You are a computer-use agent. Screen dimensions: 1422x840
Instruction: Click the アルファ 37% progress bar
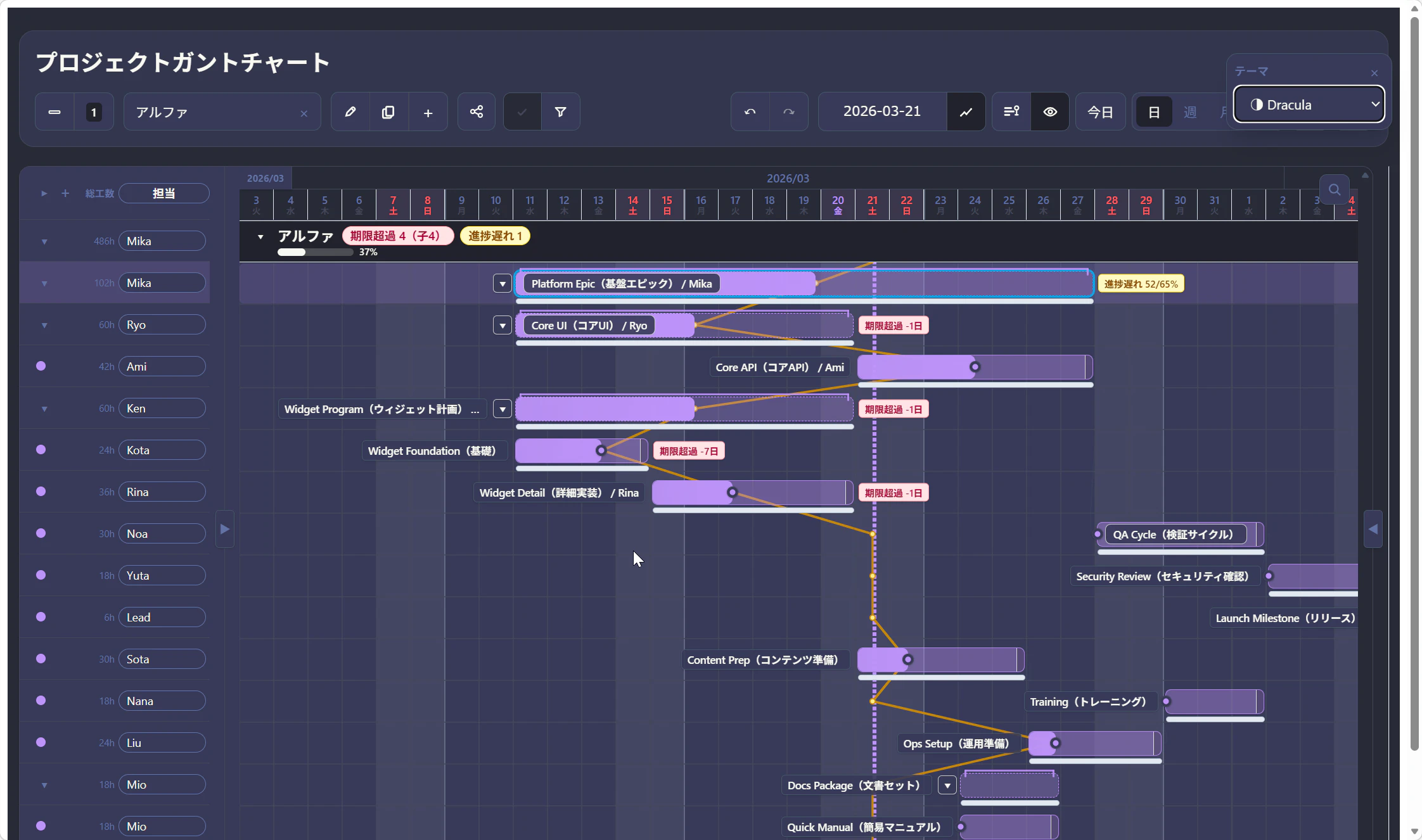[x=315, y=252]
